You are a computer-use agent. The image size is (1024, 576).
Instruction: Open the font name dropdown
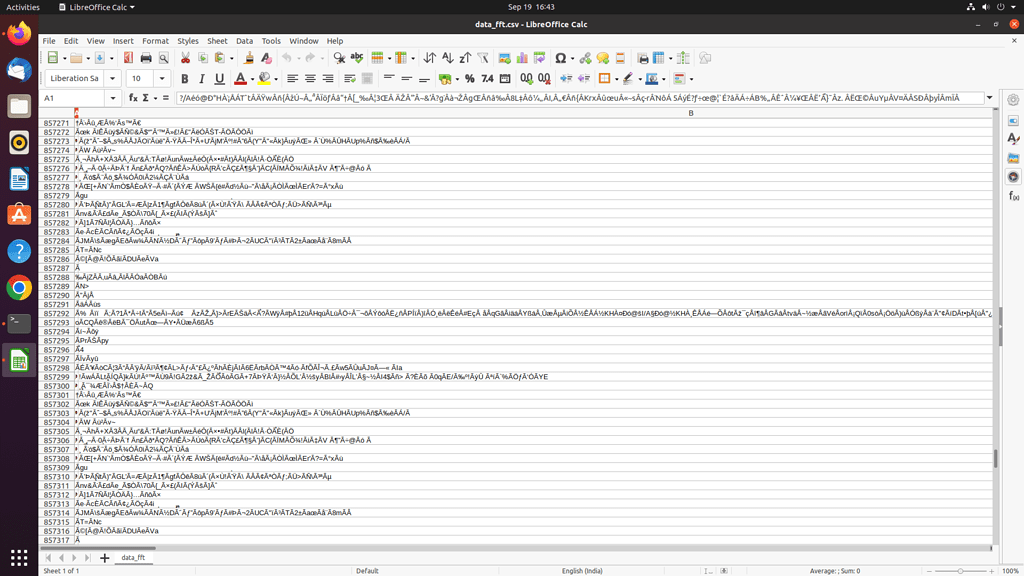113,77
